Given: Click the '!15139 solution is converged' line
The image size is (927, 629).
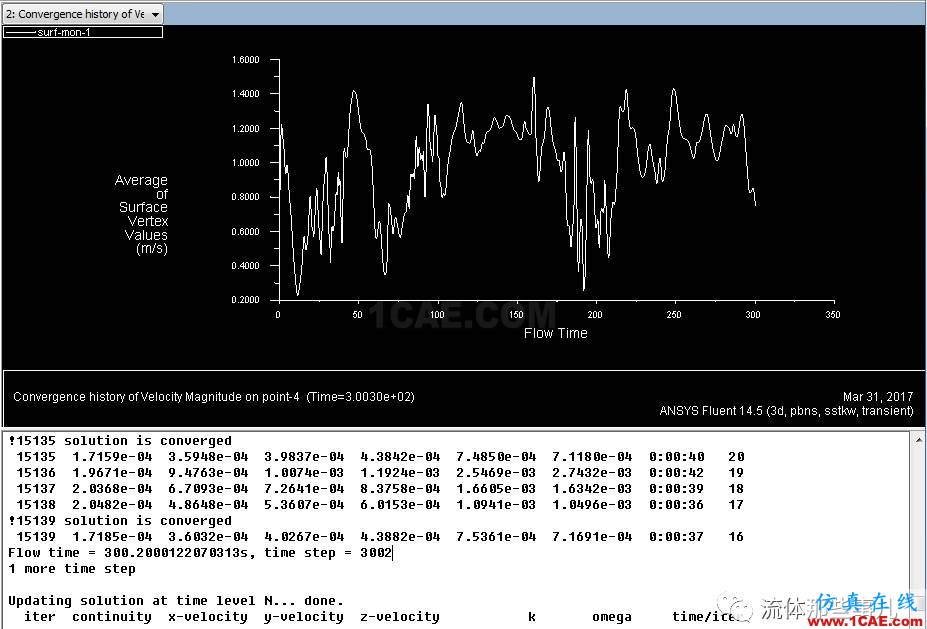Looking at the screenshot, I should (120, 521).
